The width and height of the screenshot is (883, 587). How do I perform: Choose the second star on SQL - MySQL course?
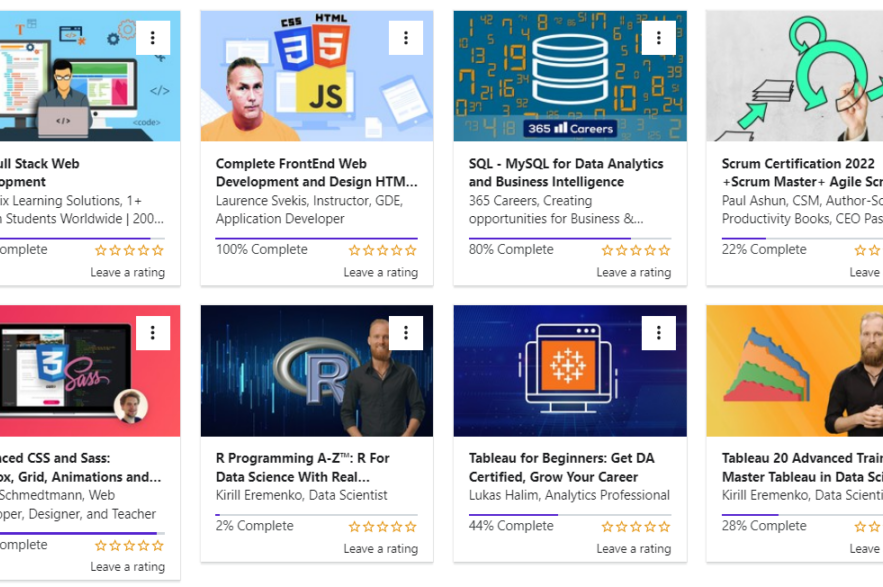(x=621, y=250)
